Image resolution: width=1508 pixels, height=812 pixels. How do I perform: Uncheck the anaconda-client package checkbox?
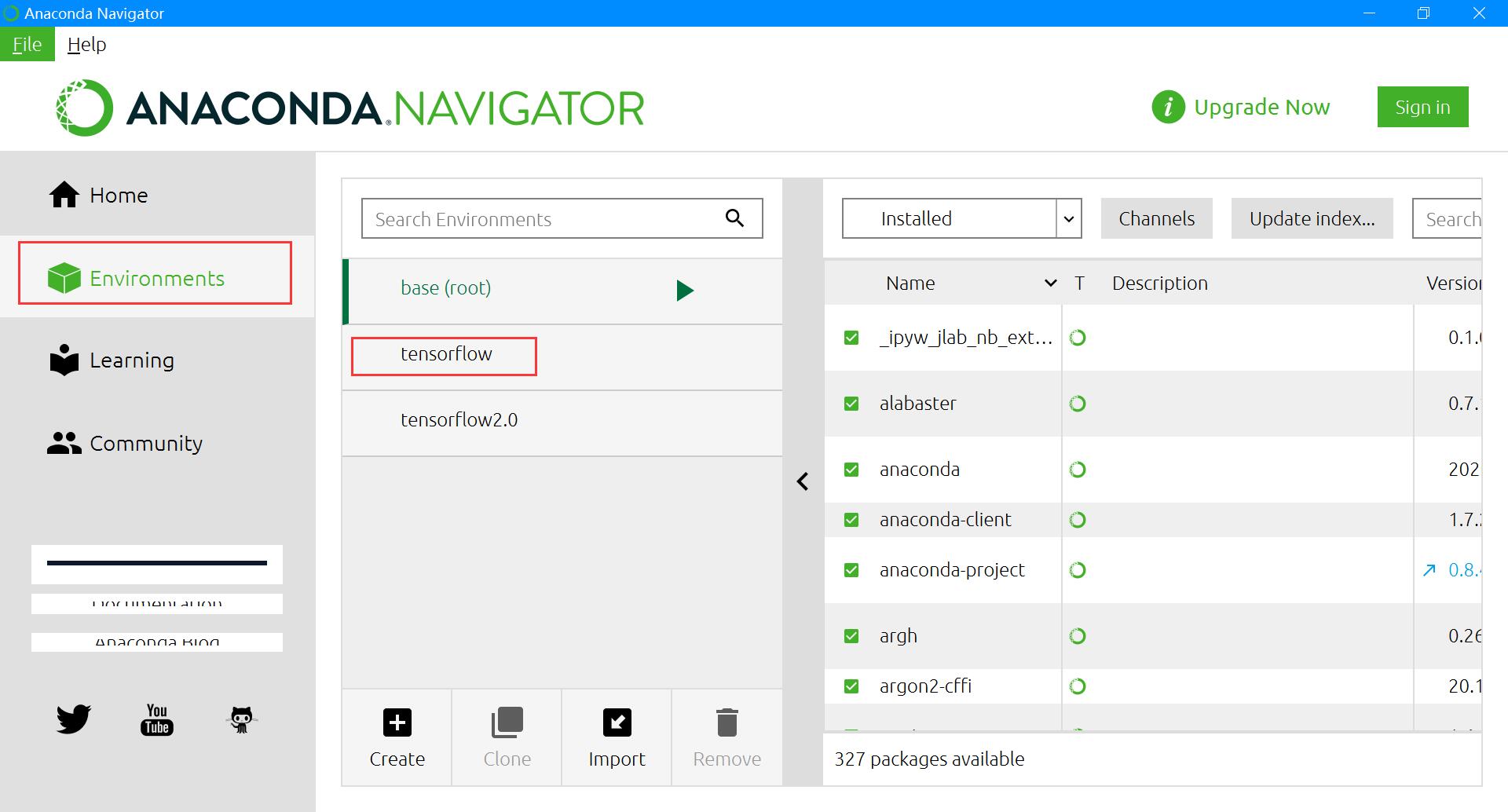point(851,520)
